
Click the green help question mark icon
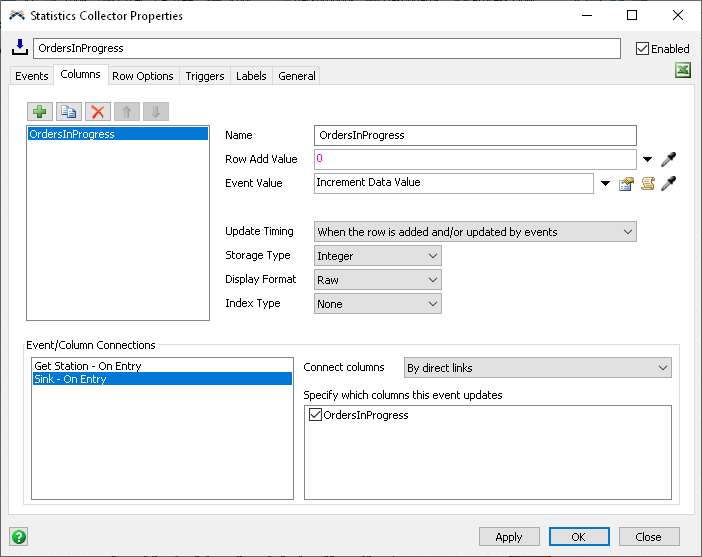pos(18,536)
